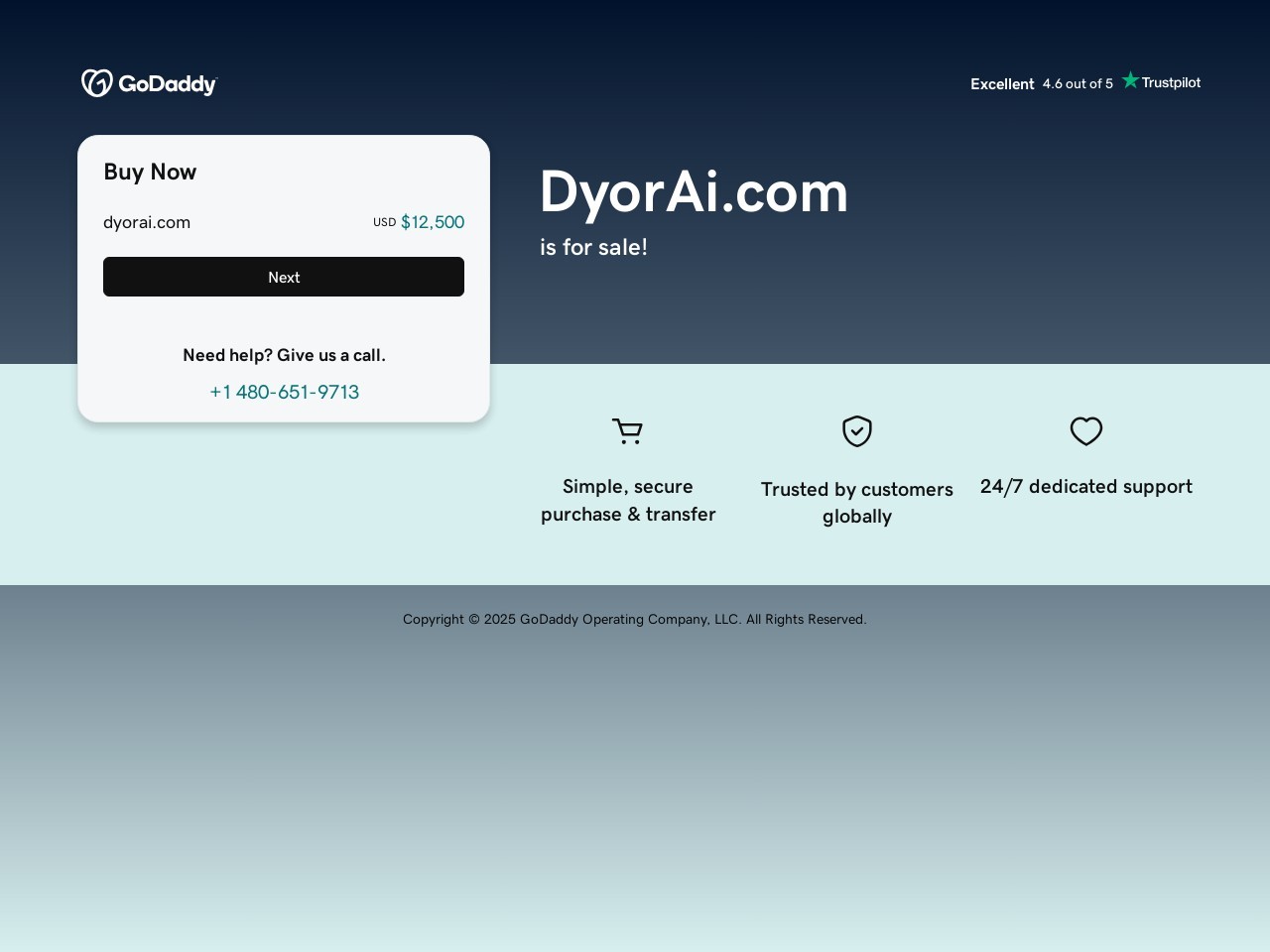Click the 4.6 out of 5 score
Image resolution: width=1270 pixels, height=952 pixels.
coord(1078,84)
